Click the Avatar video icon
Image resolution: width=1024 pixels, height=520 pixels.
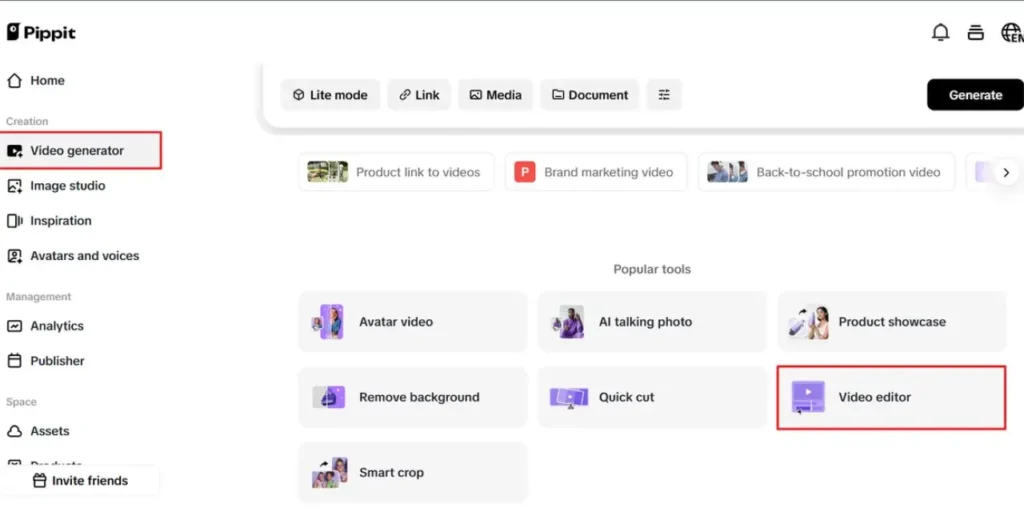click(328, 321)
